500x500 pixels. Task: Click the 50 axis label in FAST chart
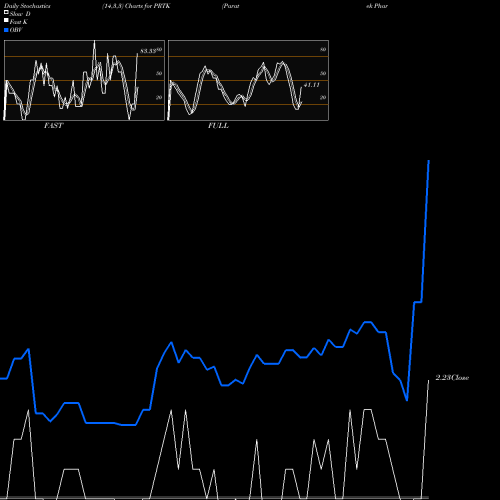click(159, 73)
